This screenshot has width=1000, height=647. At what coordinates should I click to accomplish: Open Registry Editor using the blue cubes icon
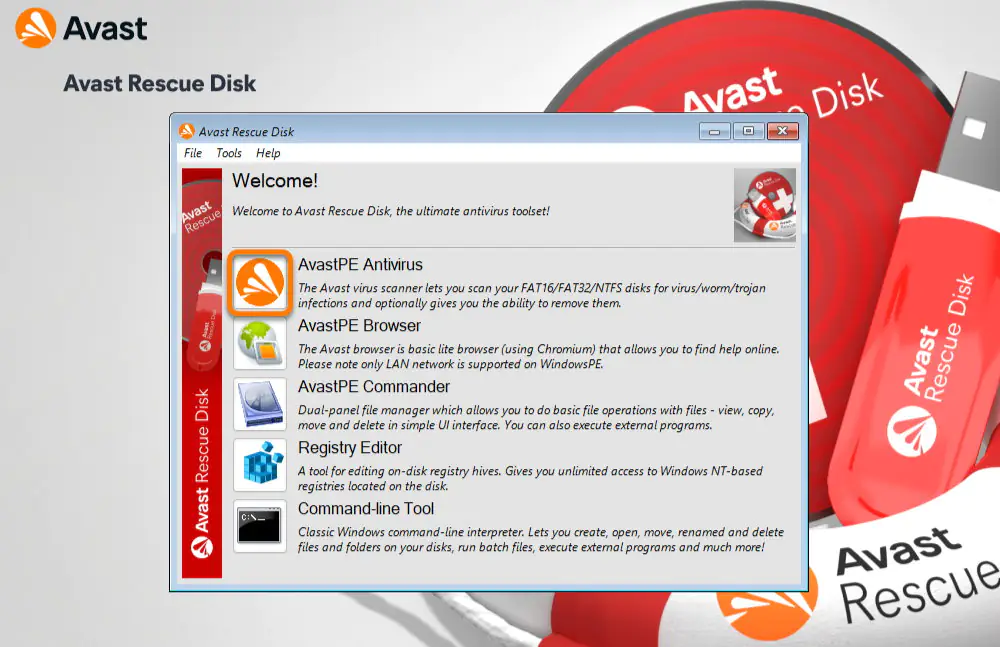click(260, 464)
